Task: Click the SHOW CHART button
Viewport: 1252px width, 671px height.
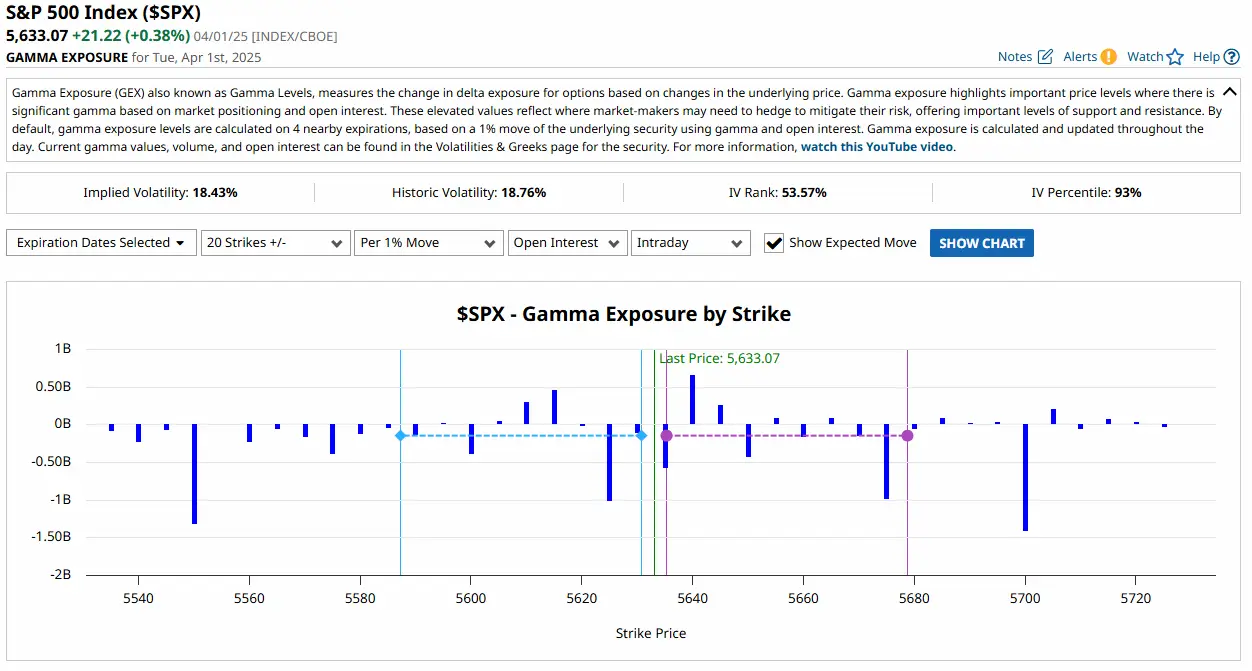Action: 982,243
